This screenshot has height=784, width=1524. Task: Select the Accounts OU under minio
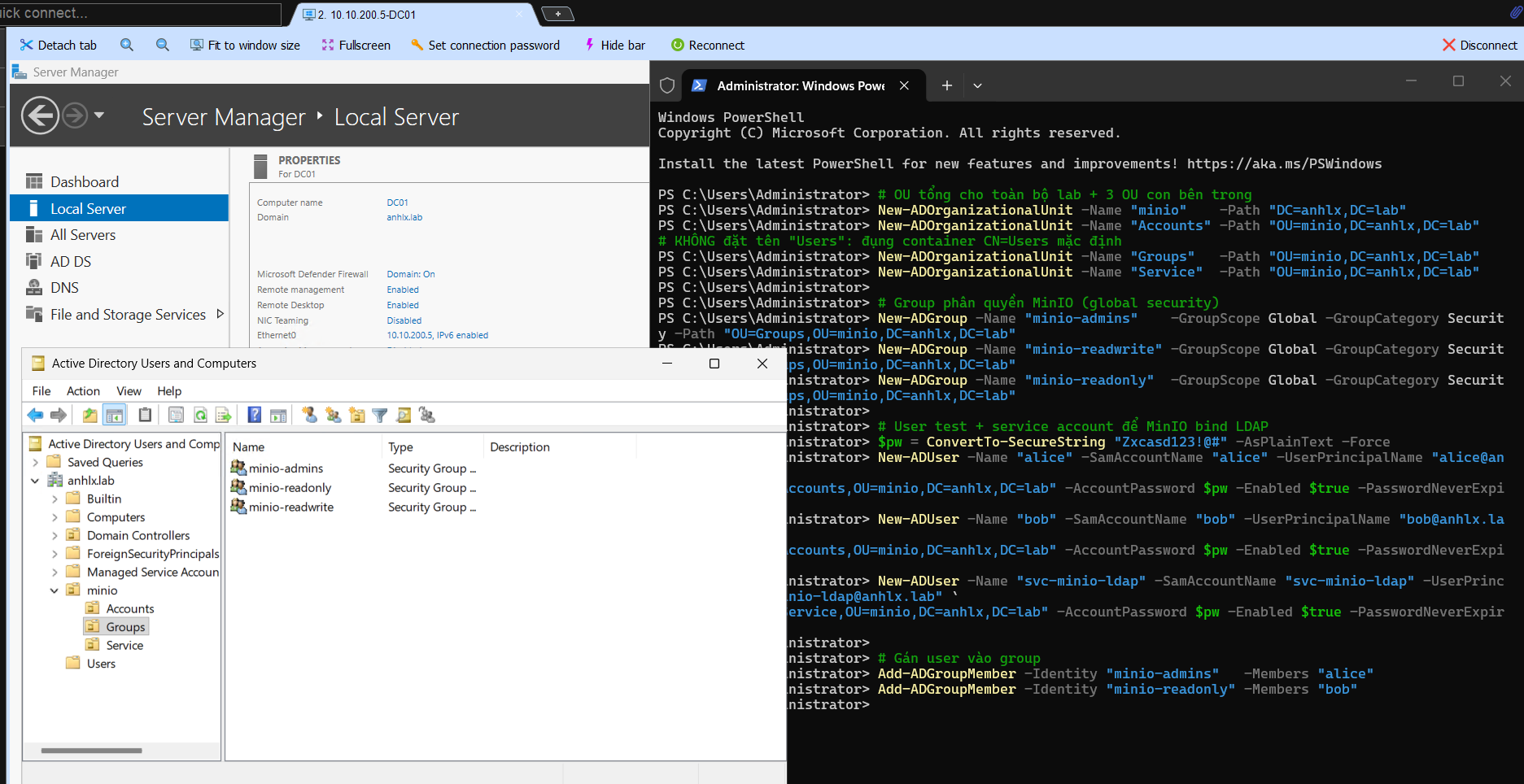pos(129,608)
